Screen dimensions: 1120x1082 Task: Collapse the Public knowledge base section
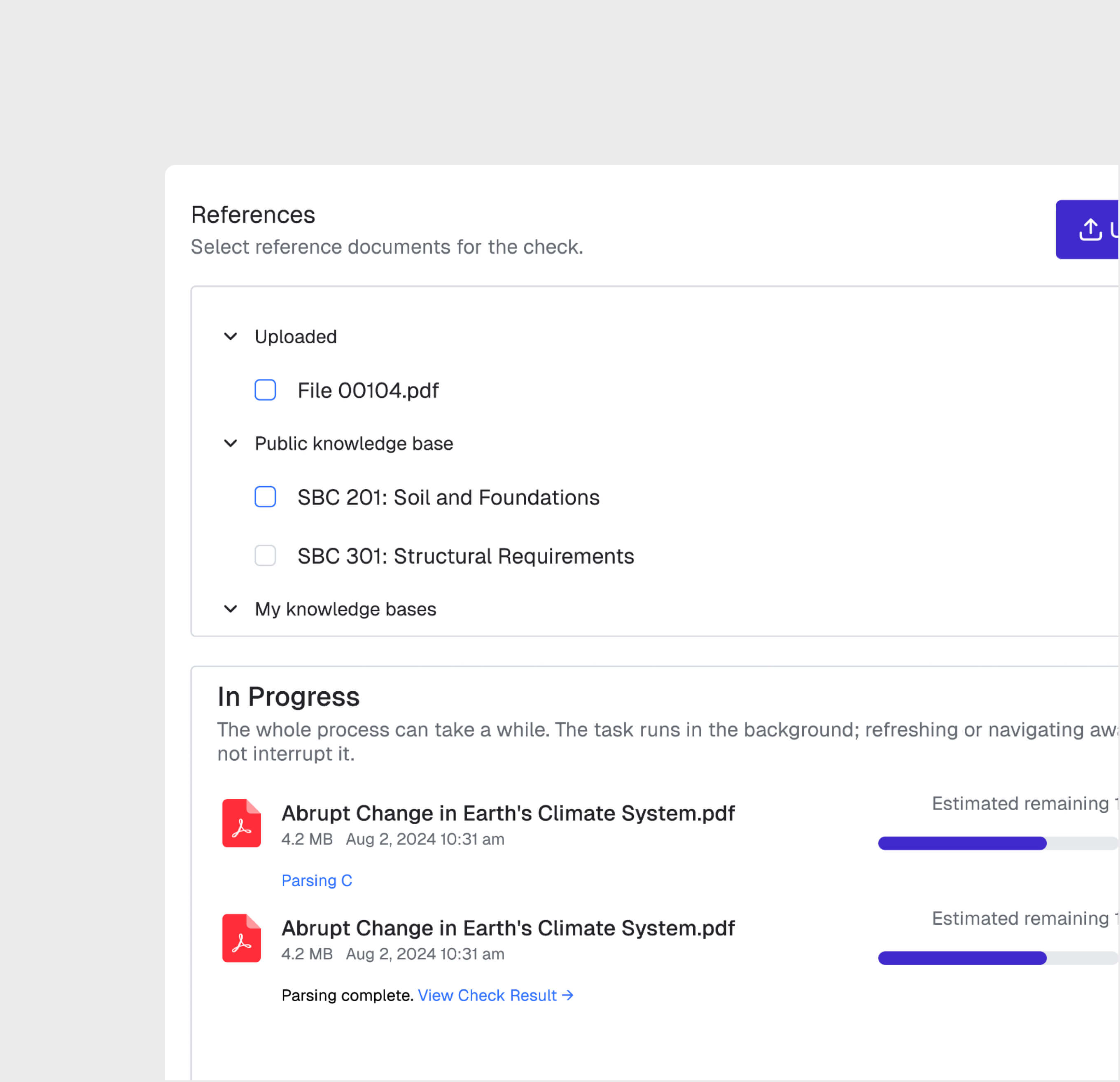click(x=231, y=443)
